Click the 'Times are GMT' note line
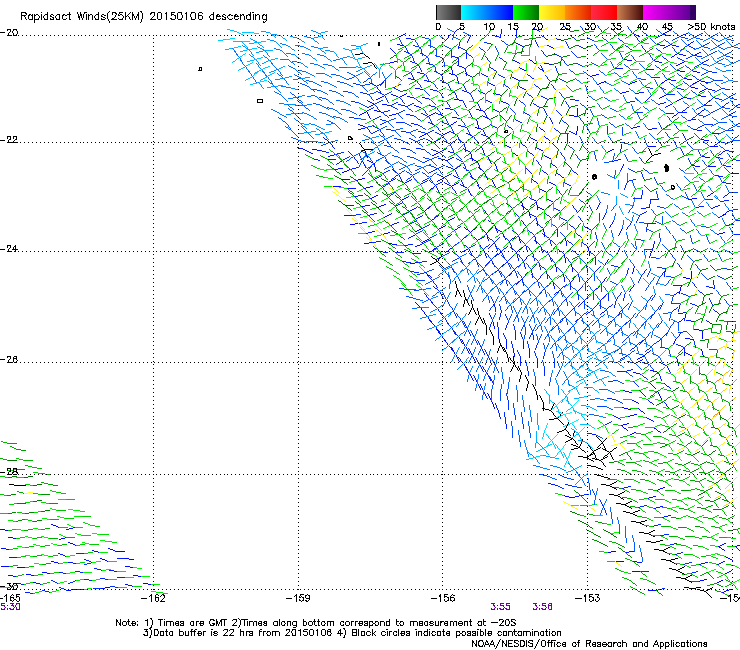The height and width of the screenshot is (650, 740). 316,623
